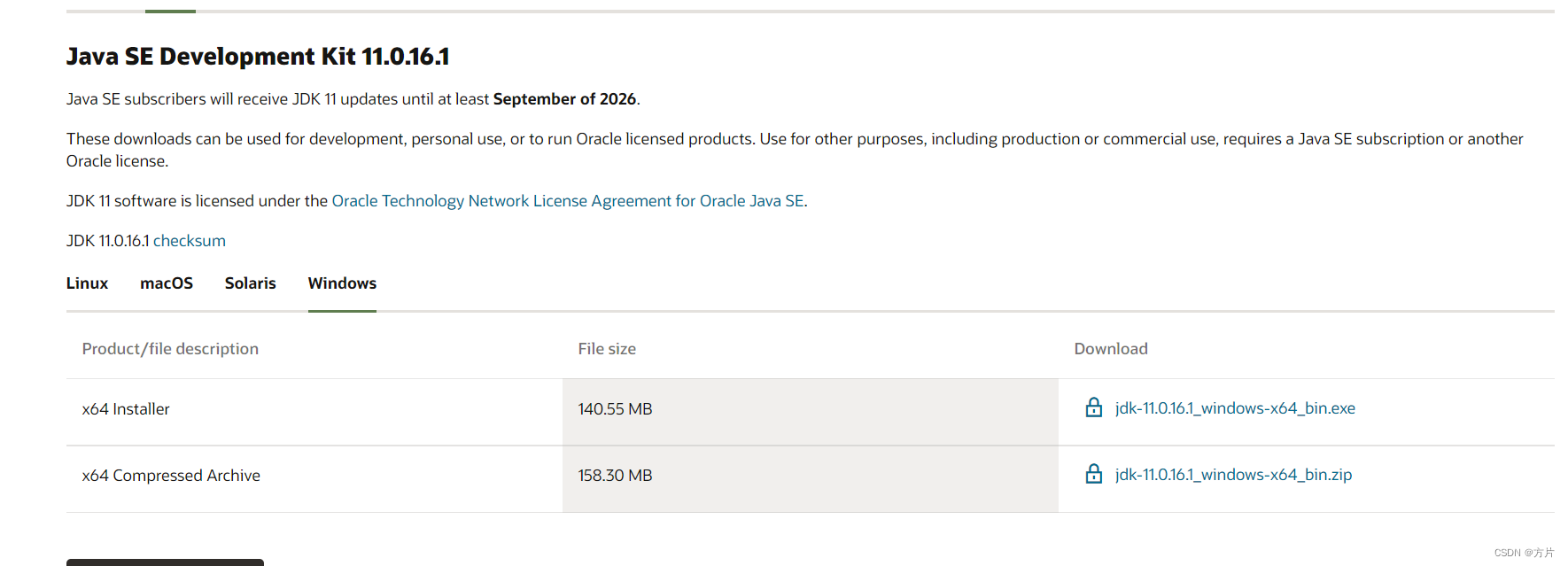Image resolution: width=1568 pixels, height=566 pixels.
Task: Click the Download column header
Action: coord(1111,349)
